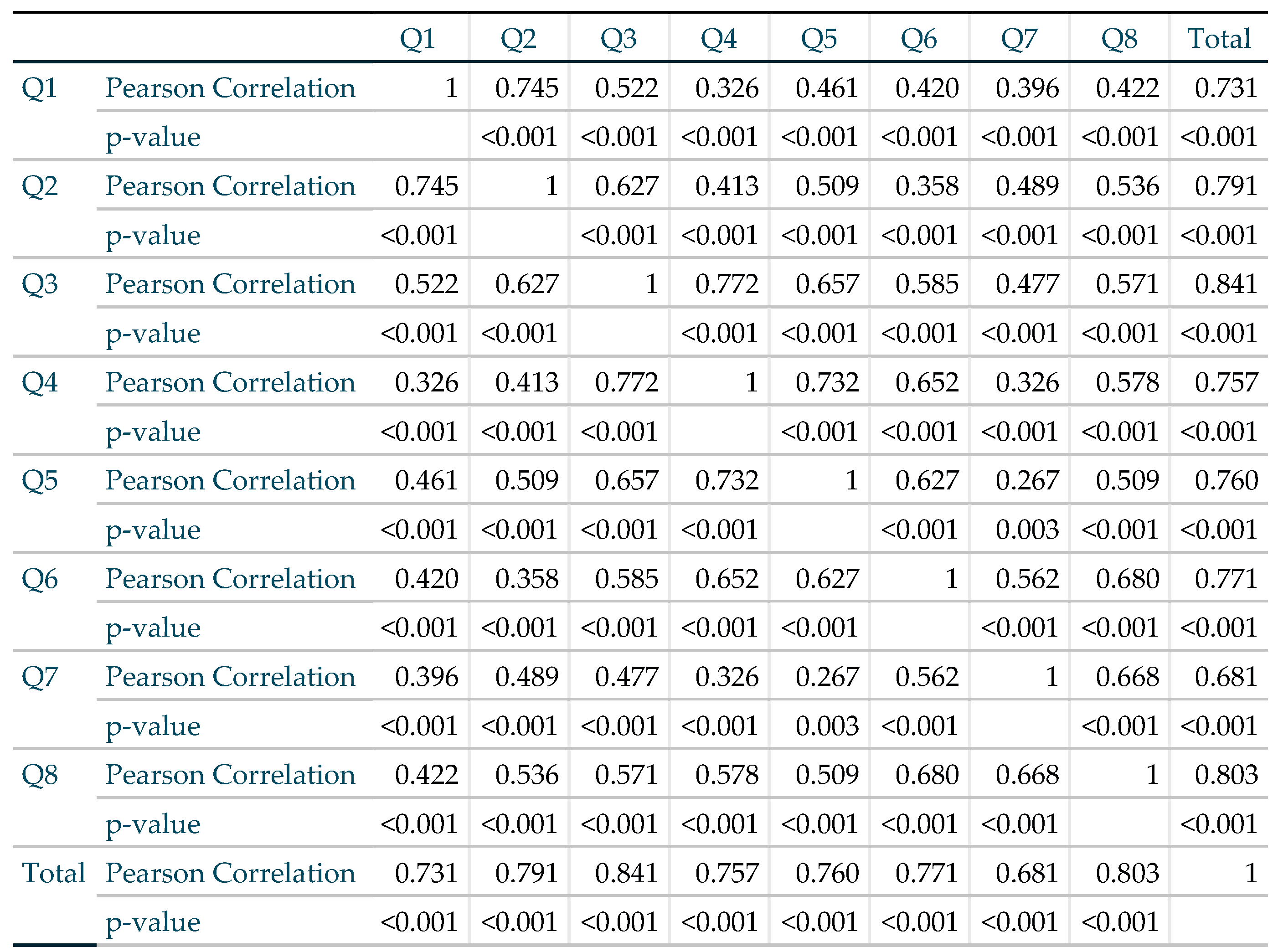Click the diagonal 1 in Q4 row
1278x952 pixels.
pyautogui.click(x=751, y=383)
